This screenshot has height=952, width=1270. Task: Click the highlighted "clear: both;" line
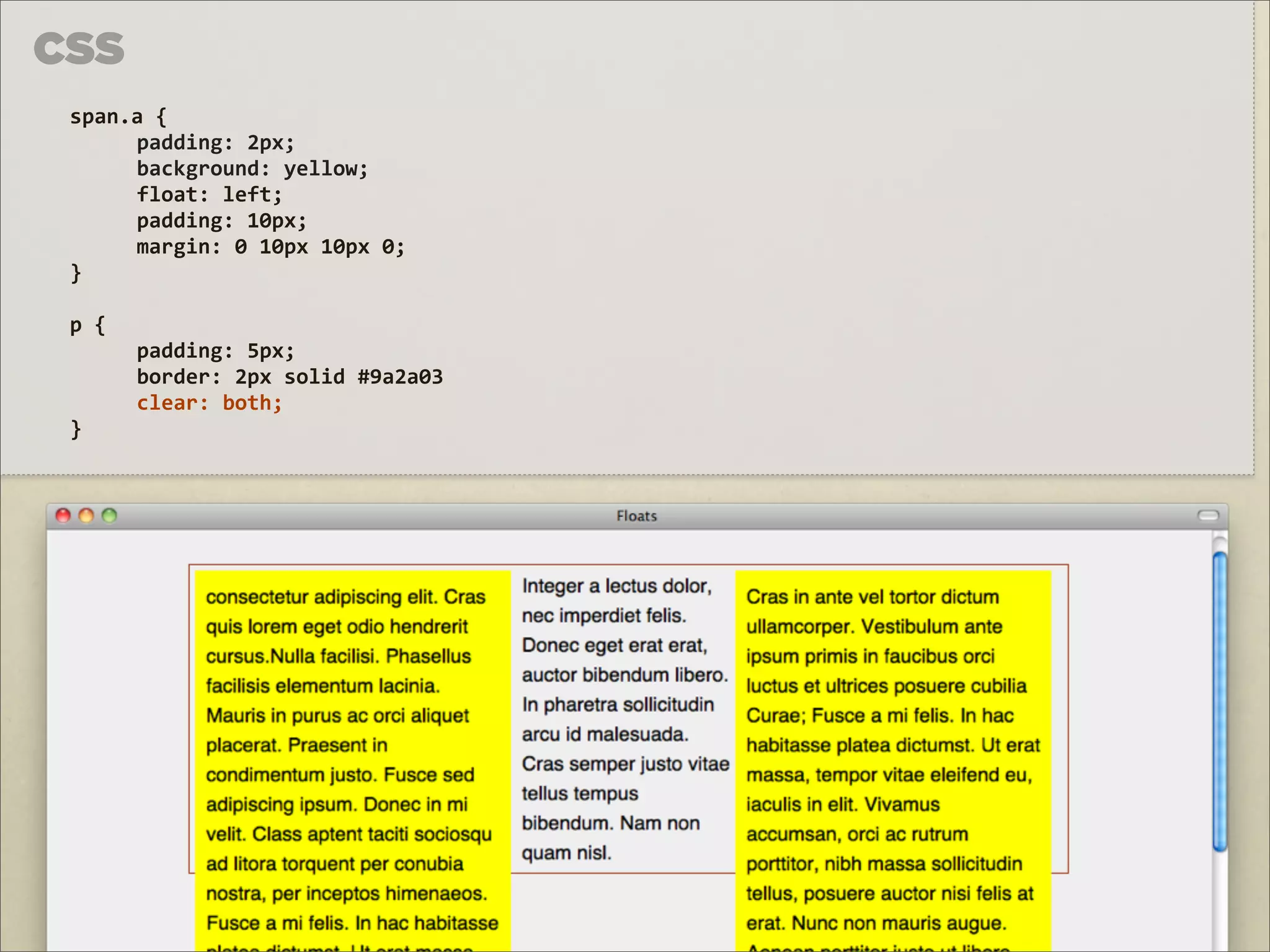coord(210,403)
